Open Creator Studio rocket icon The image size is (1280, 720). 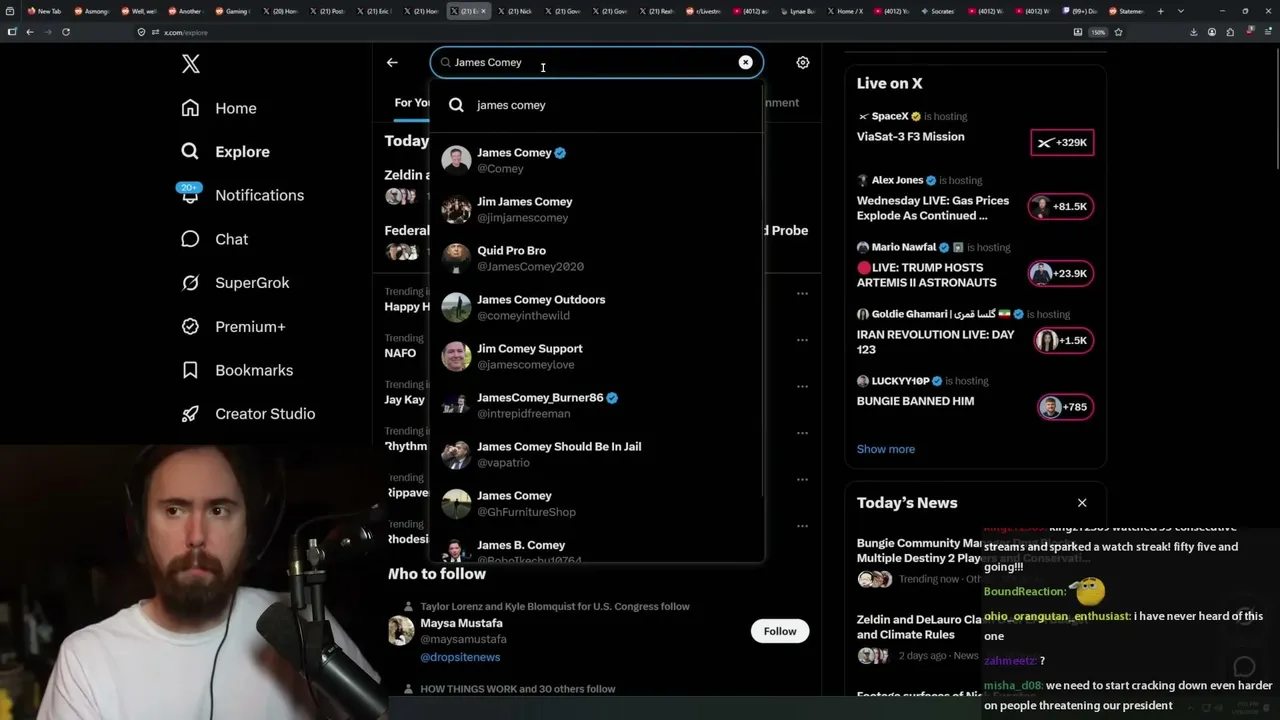(x=190, y=413)
